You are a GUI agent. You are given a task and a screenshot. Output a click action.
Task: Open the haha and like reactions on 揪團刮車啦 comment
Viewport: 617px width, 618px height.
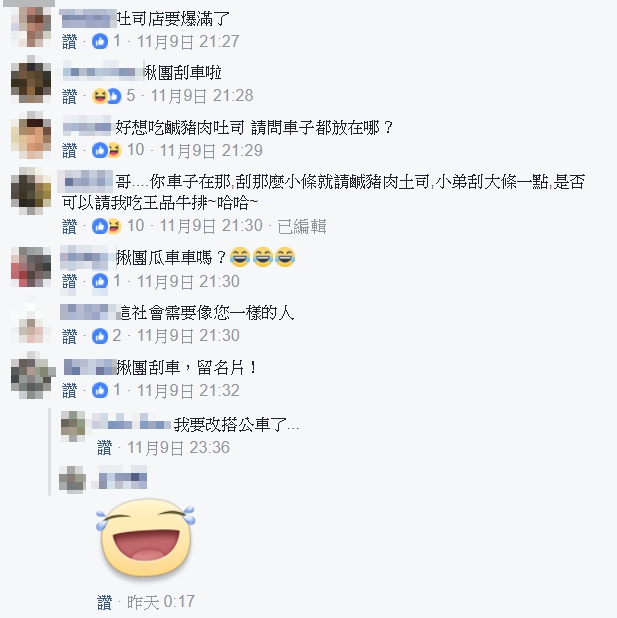point(106,96)
